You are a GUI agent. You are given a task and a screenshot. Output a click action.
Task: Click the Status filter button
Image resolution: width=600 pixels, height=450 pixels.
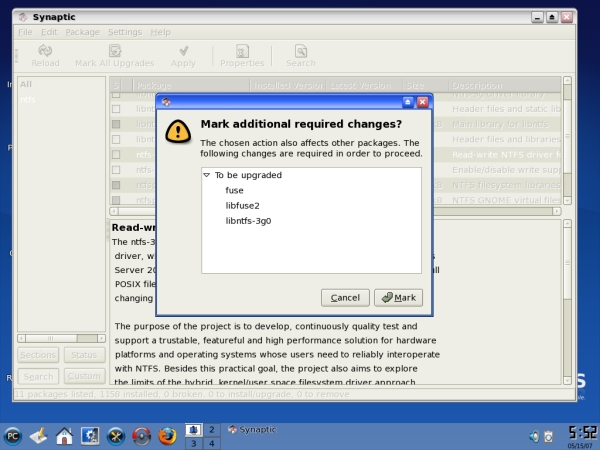coord(84,355)
